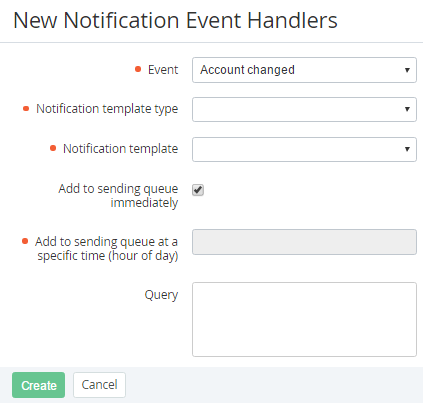The width and height of the screenshot is (423, 404).
Task: Click the Add to sending queue immediately label
Action: [118, 196]
